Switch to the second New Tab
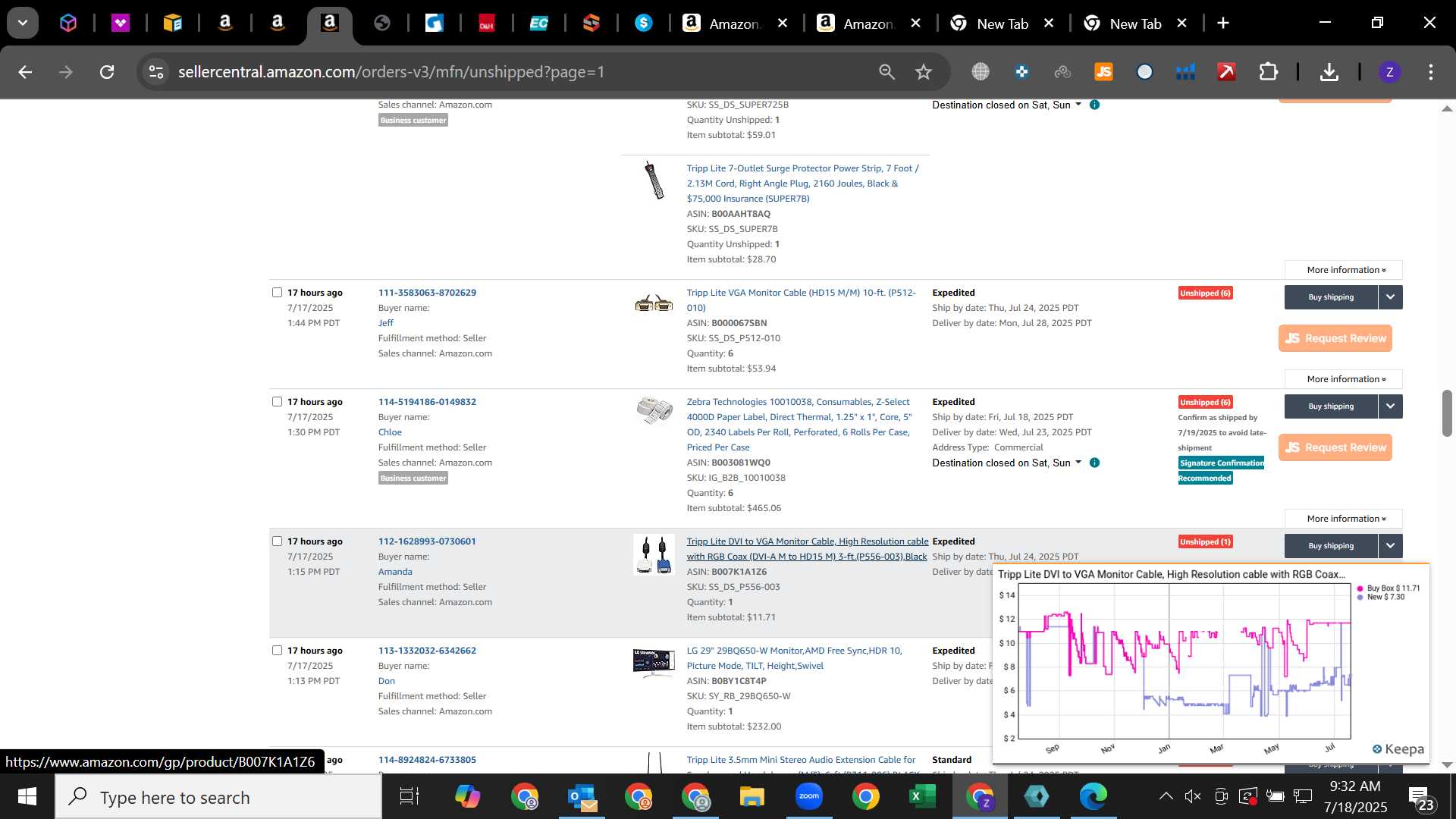Screen dimensions: 1456x819 (x=1135, y=24)
